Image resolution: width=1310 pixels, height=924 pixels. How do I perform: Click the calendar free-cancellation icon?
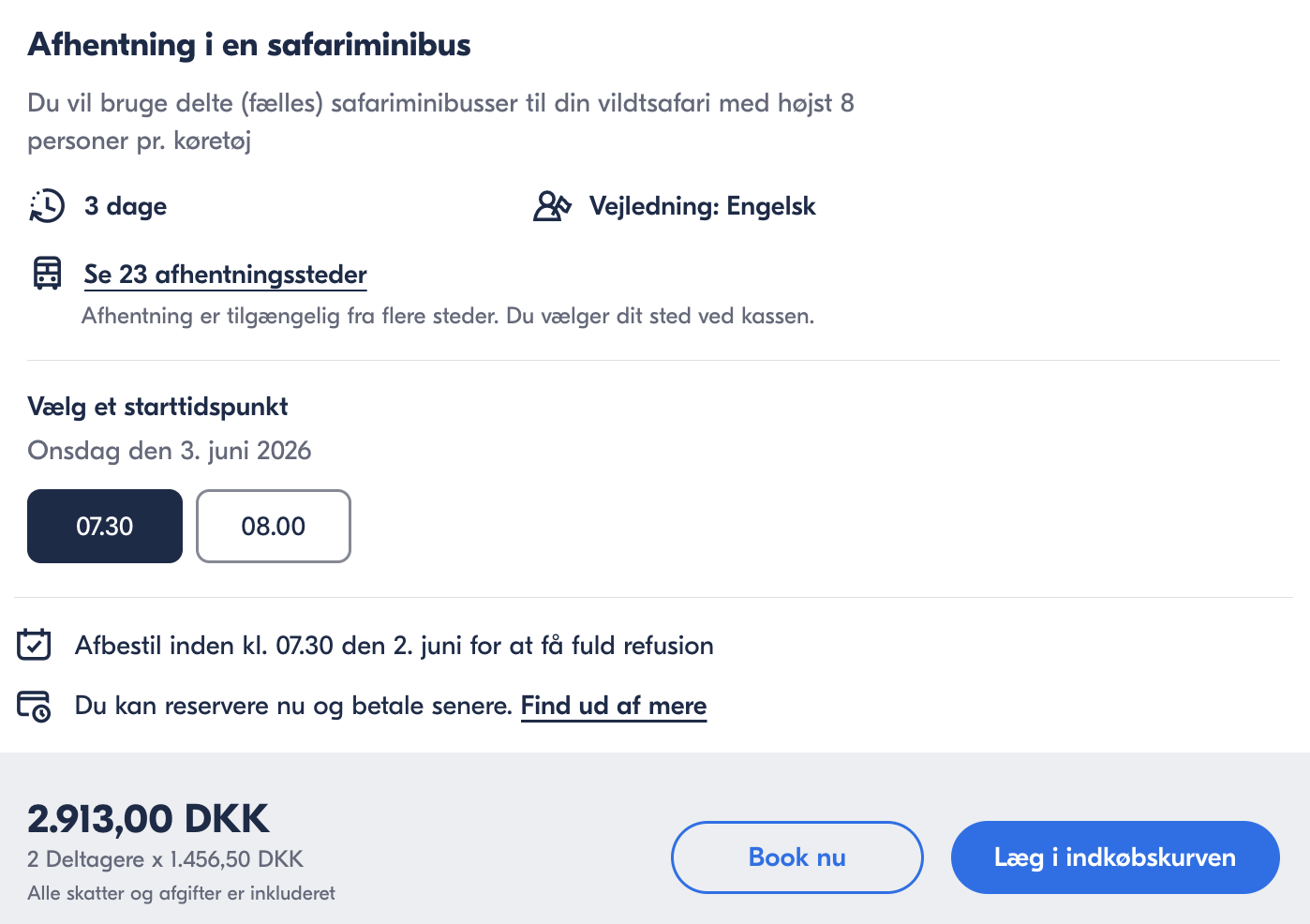coord(35,645)
